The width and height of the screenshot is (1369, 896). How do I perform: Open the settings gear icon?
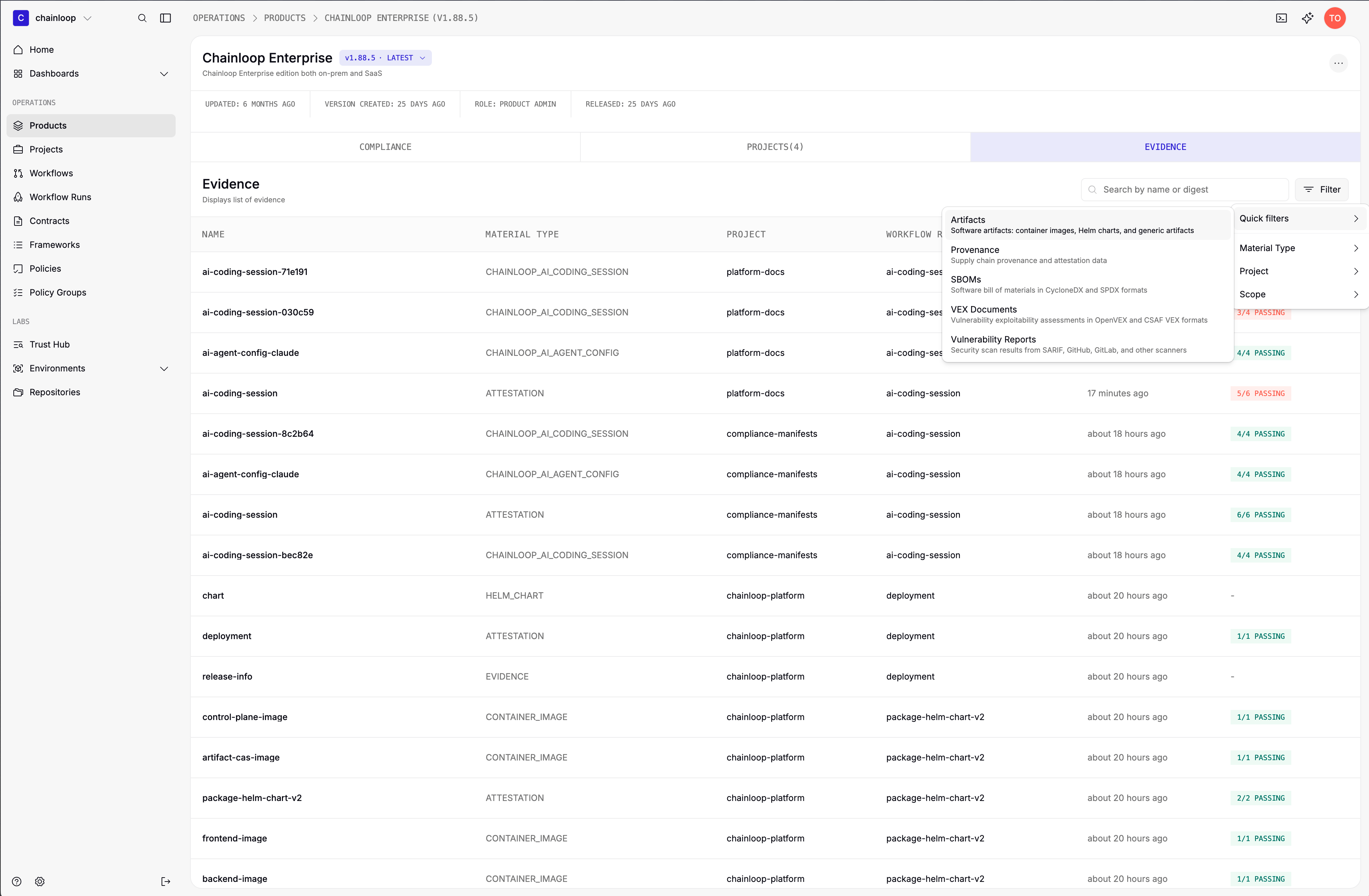click(40, 882)
